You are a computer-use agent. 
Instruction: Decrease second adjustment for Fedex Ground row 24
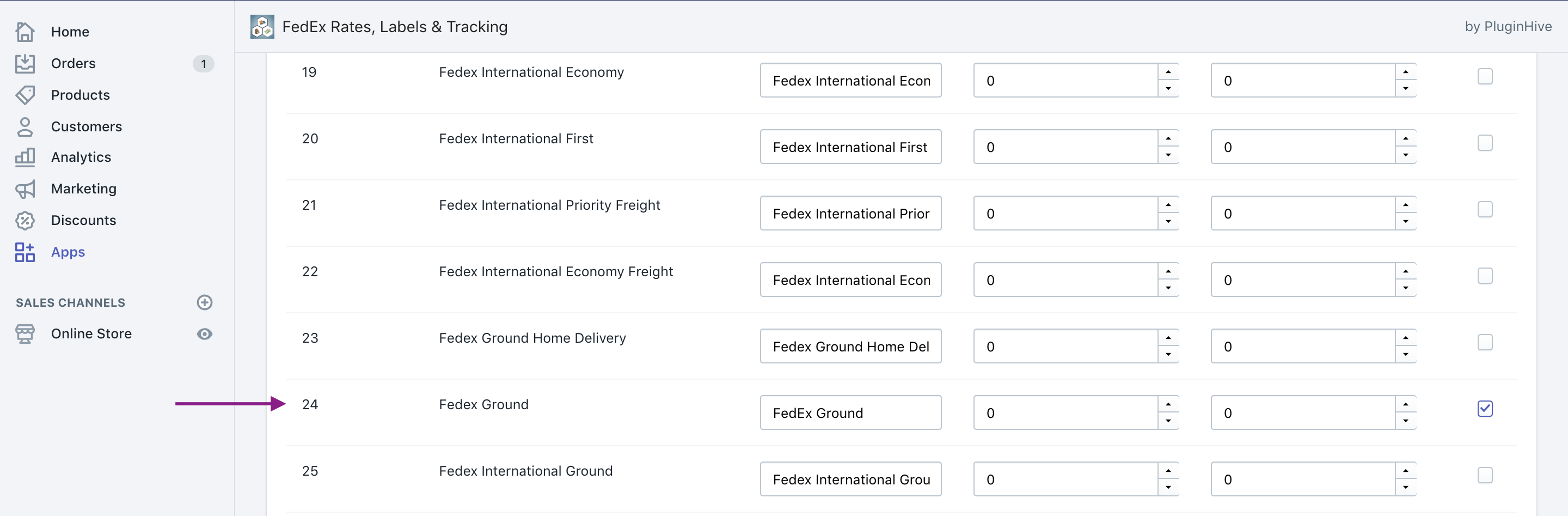[x=1405, y=421]
